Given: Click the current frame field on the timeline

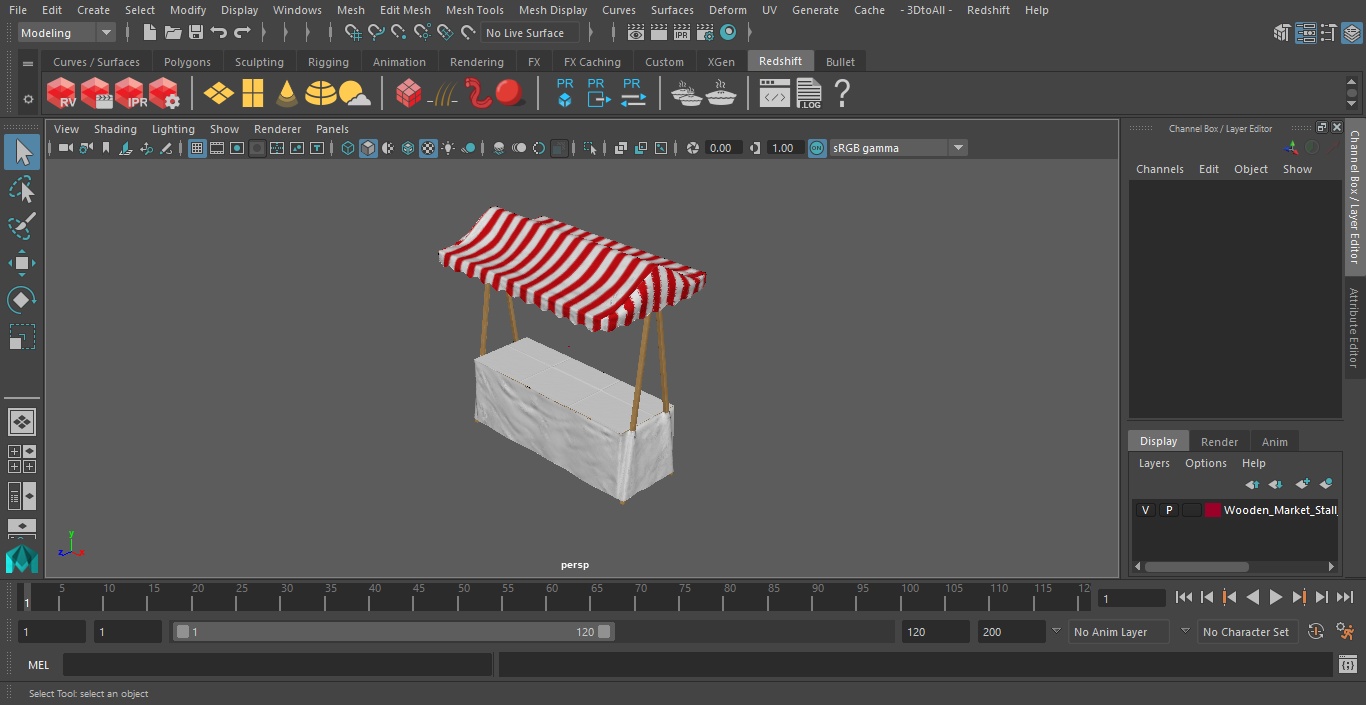Looking at the screenshot, I should coord(1132,598).
